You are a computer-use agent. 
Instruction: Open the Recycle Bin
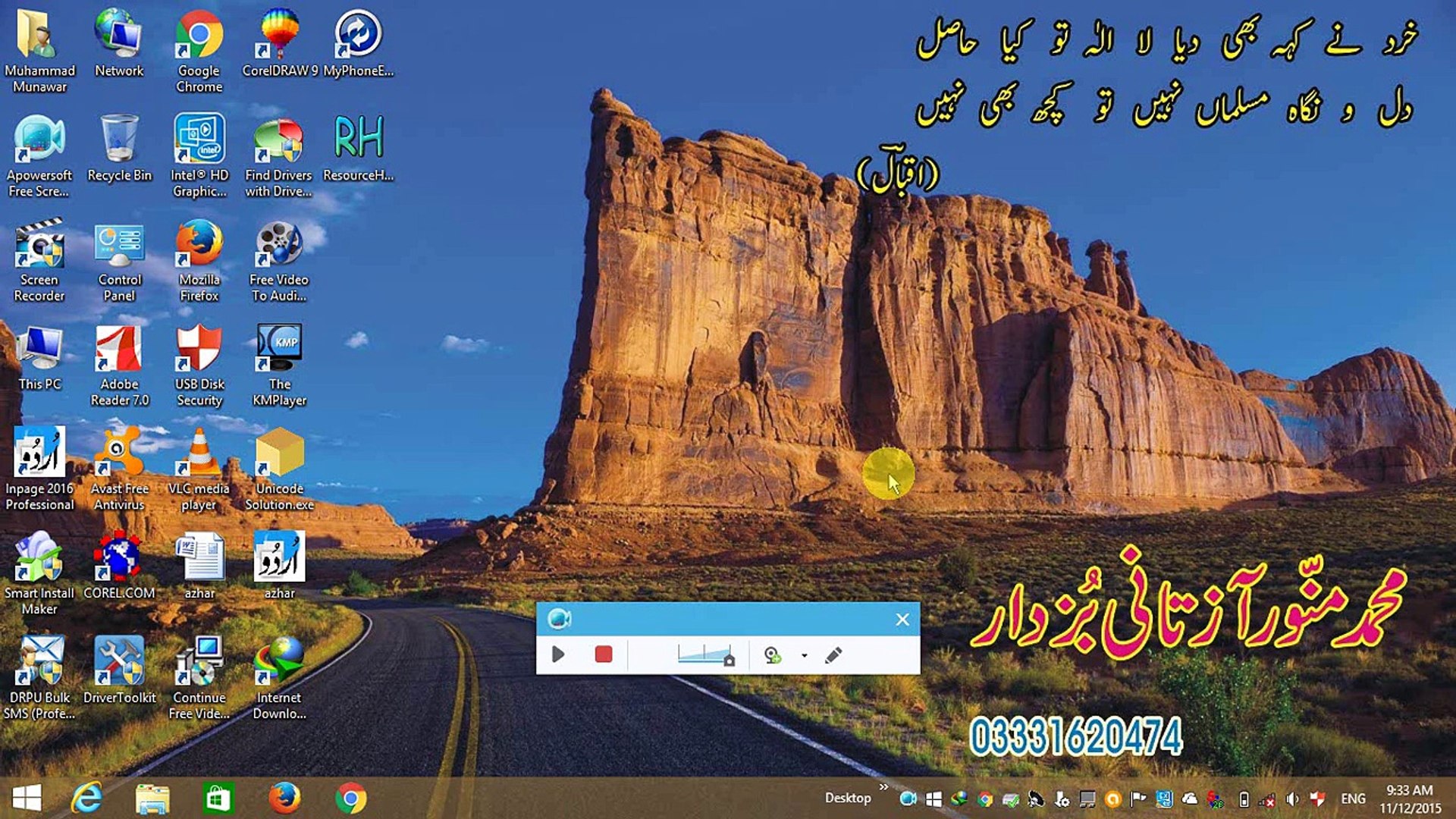(119, 149)
